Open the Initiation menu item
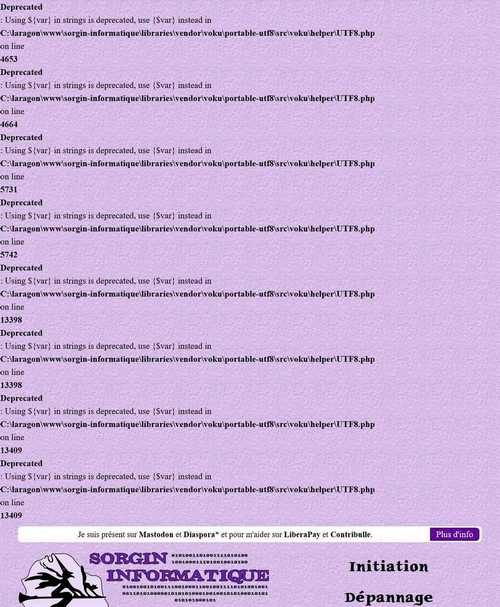This screenshot has width=500, height=607. 389,567
